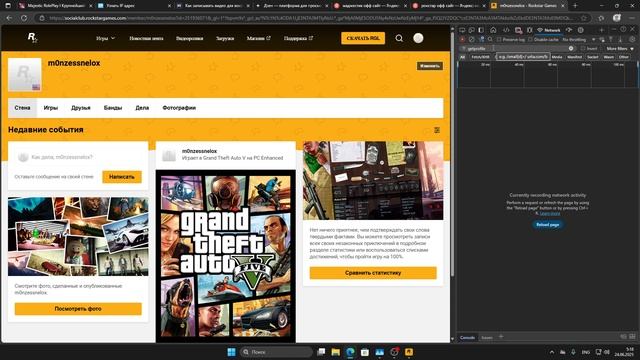Open the site search magnifier icon
The image size is (640, 360).
coord(399,38)
